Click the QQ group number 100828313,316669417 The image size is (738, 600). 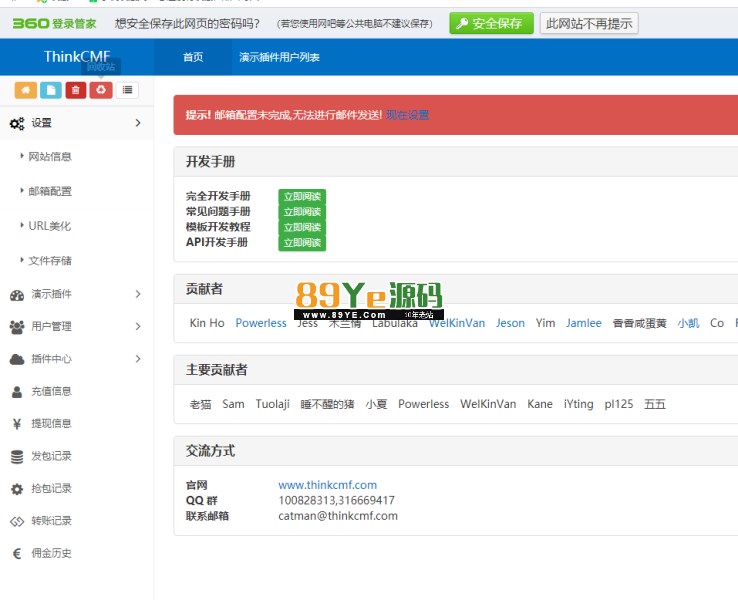pos(337,501)
